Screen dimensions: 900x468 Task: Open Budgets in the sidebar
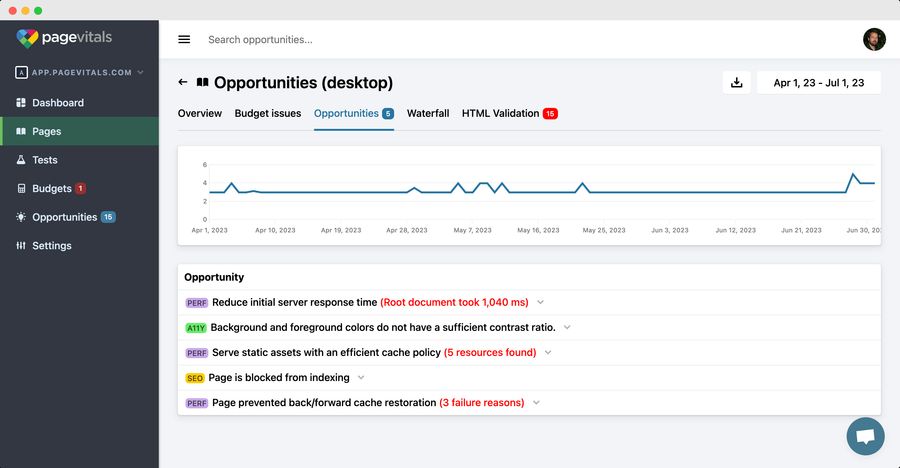[79, 188]
